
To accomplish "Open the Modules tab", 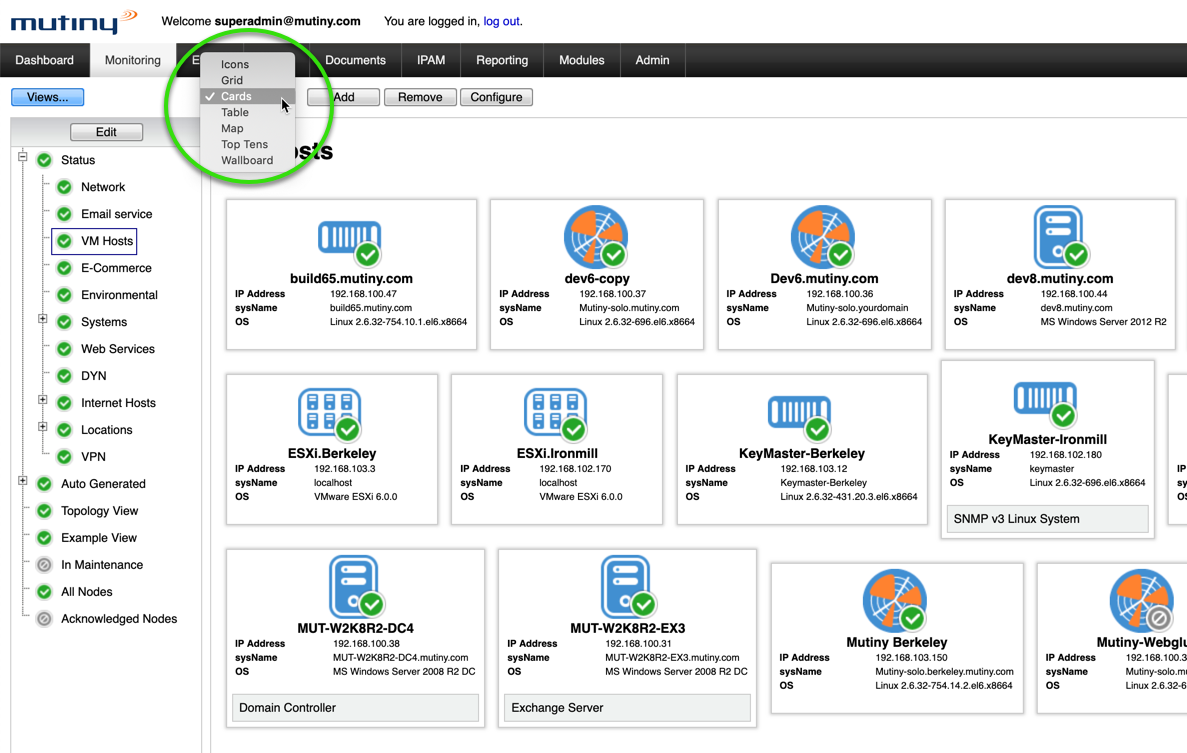I will [x=581, y=60].
